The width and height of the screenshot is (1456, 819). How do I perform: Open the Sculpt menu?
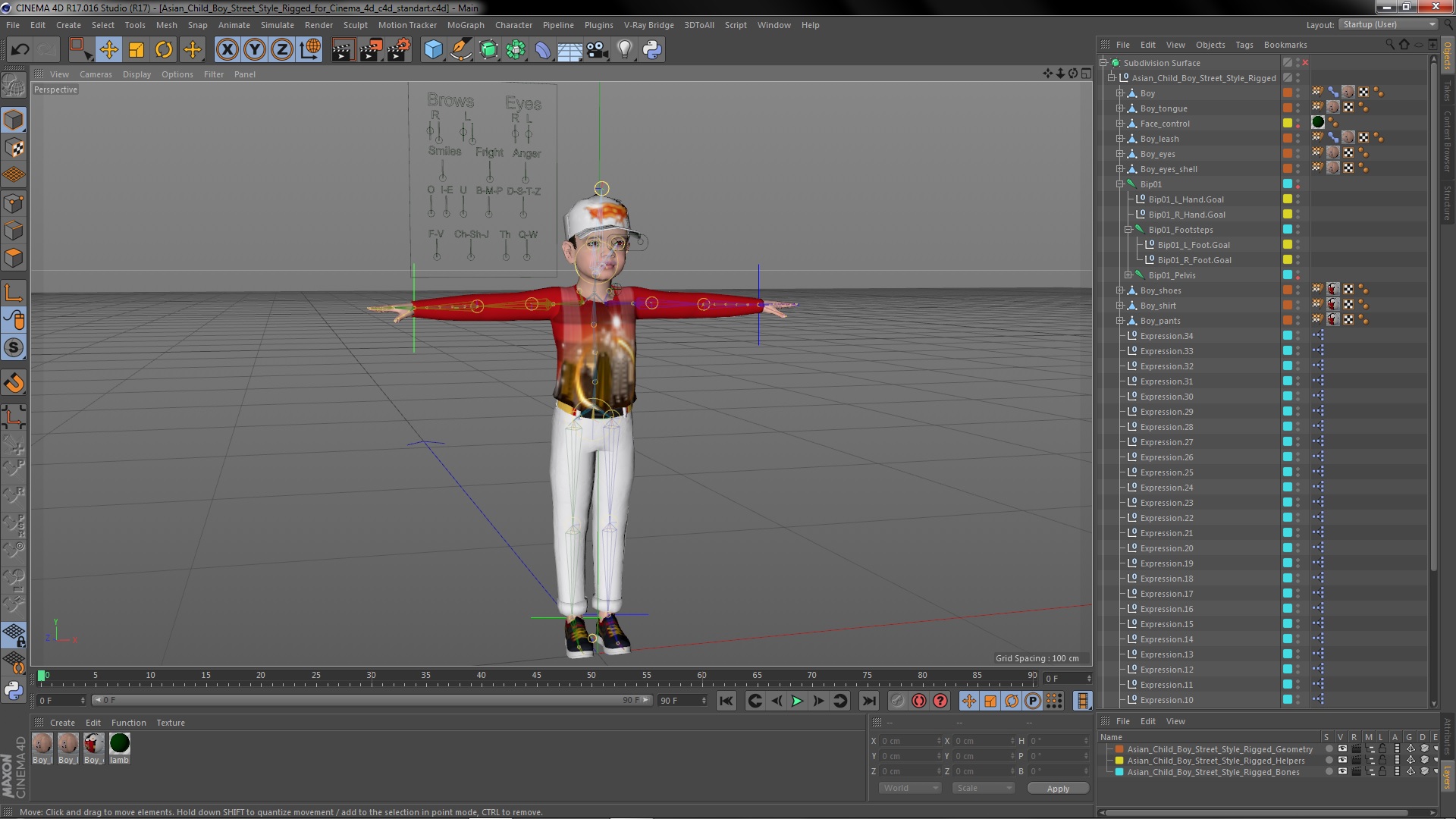(x=355, y=25)
